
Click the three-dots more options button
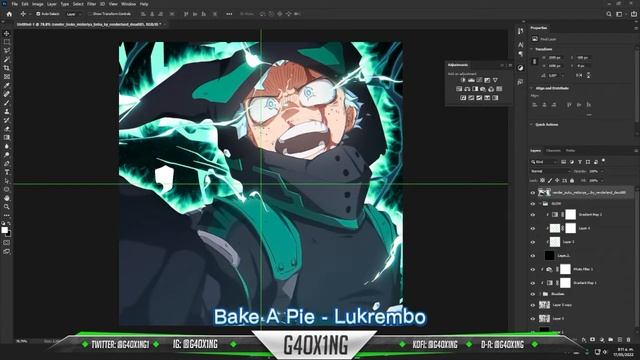pyautogui.click(x=229, y=14)
